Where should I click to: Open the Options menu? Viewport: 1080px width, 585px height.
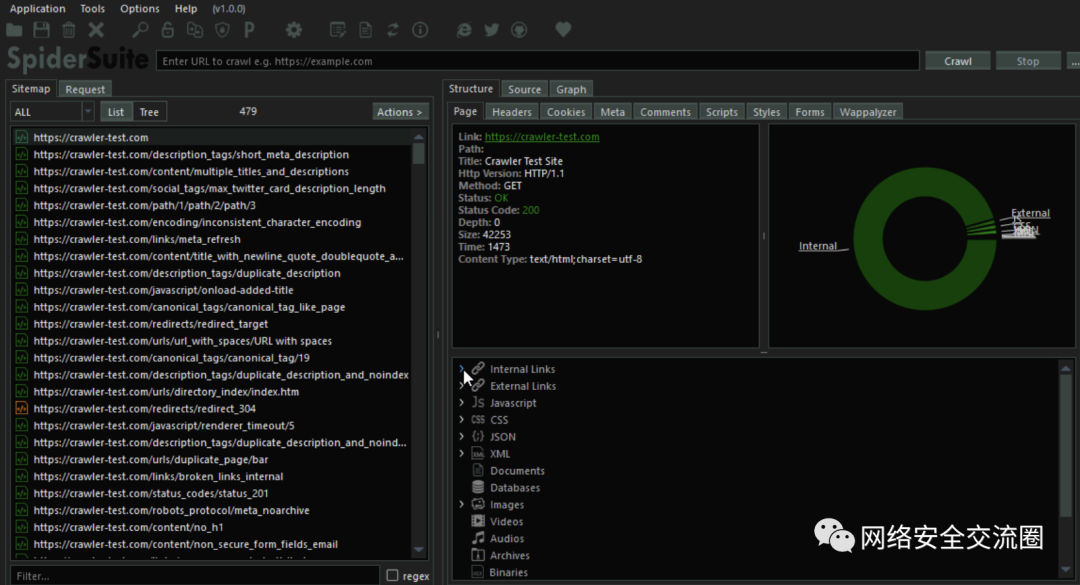click(x=140, y=8)
